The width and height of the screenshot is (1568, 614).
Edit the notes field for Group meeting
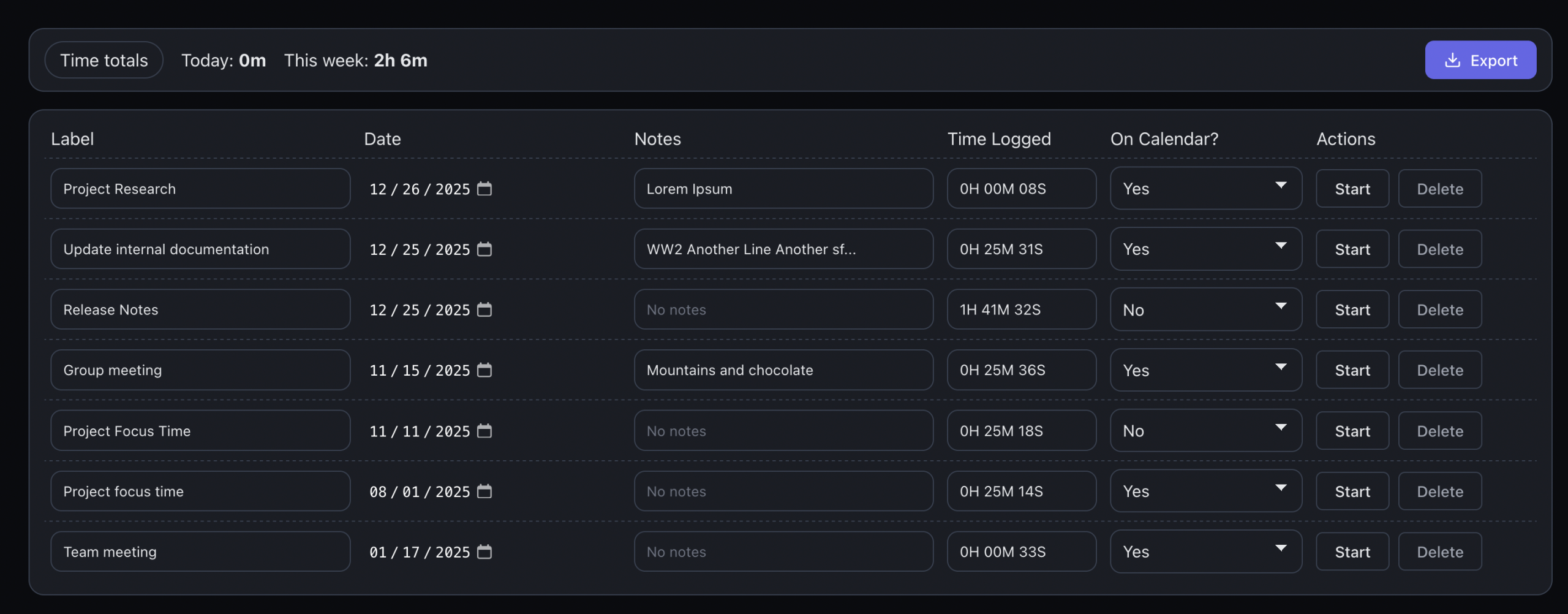tap(783, 370)
